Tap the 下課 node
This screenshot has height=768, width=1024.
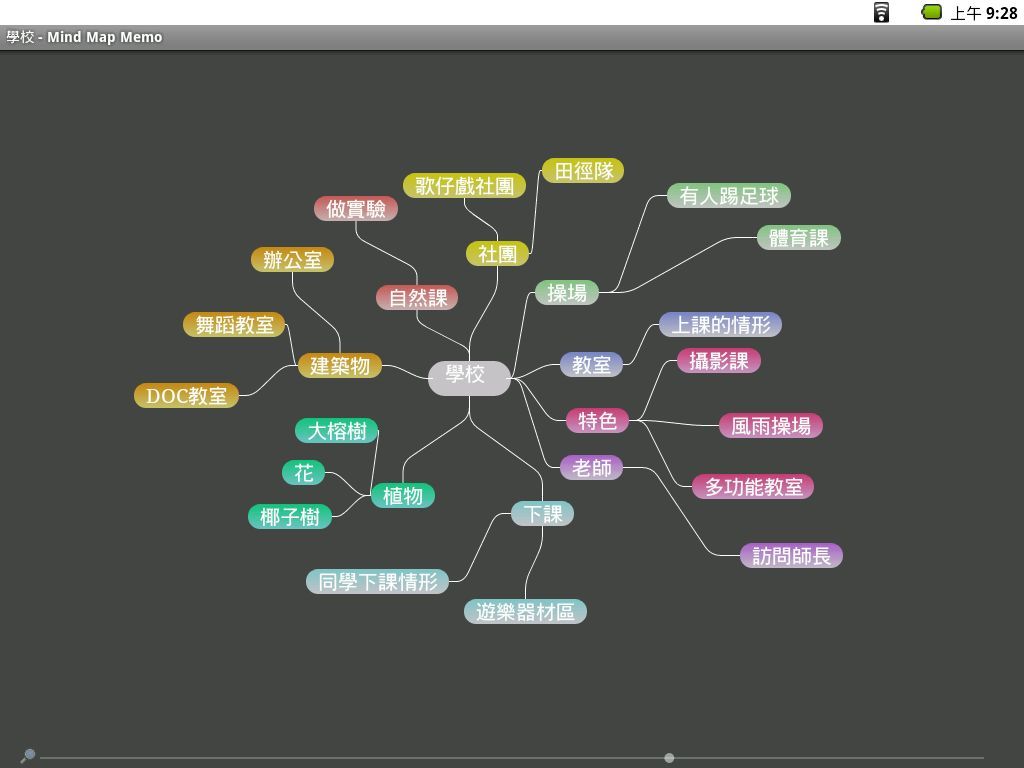click(542, 514)
